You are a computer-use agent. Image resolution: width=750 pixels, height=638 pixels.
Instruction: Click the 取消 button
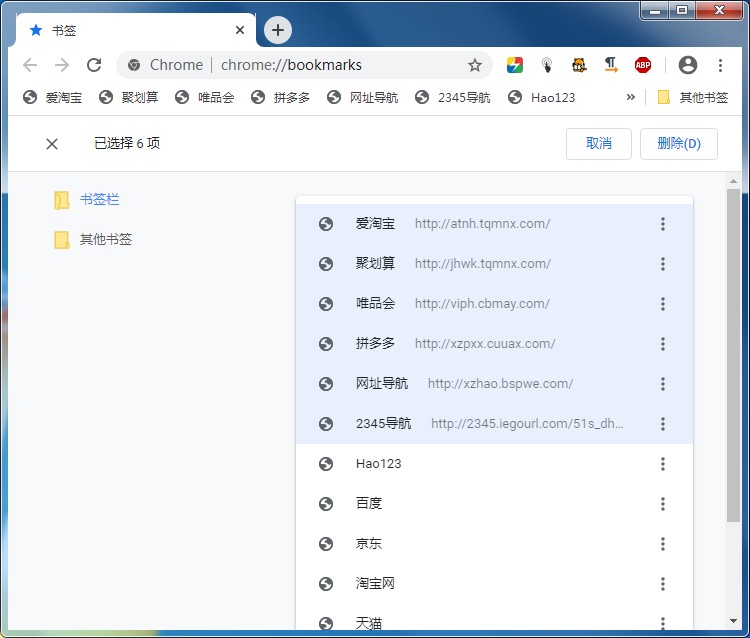(598, 143)
